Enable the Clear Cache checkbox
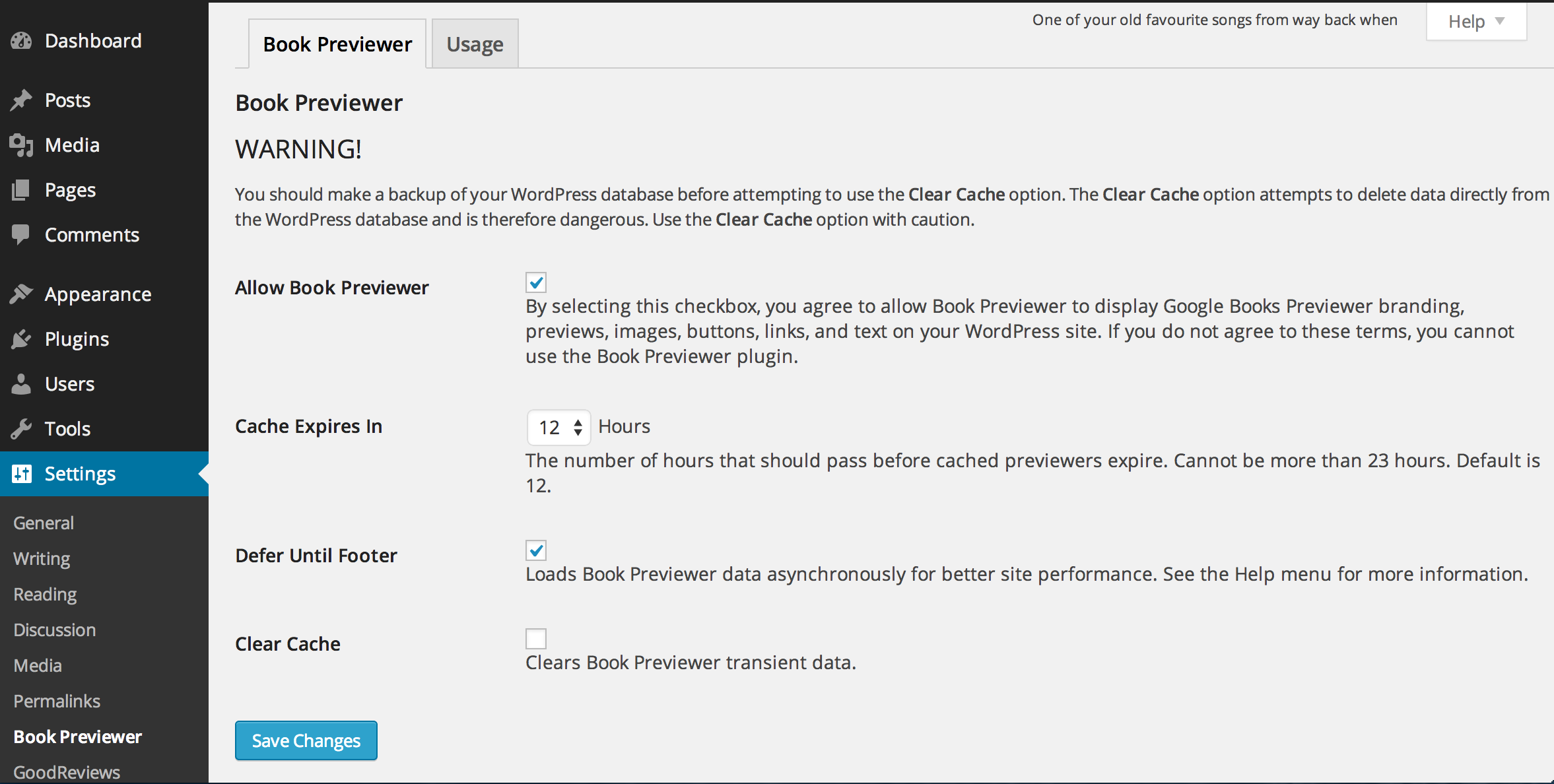 536,639
